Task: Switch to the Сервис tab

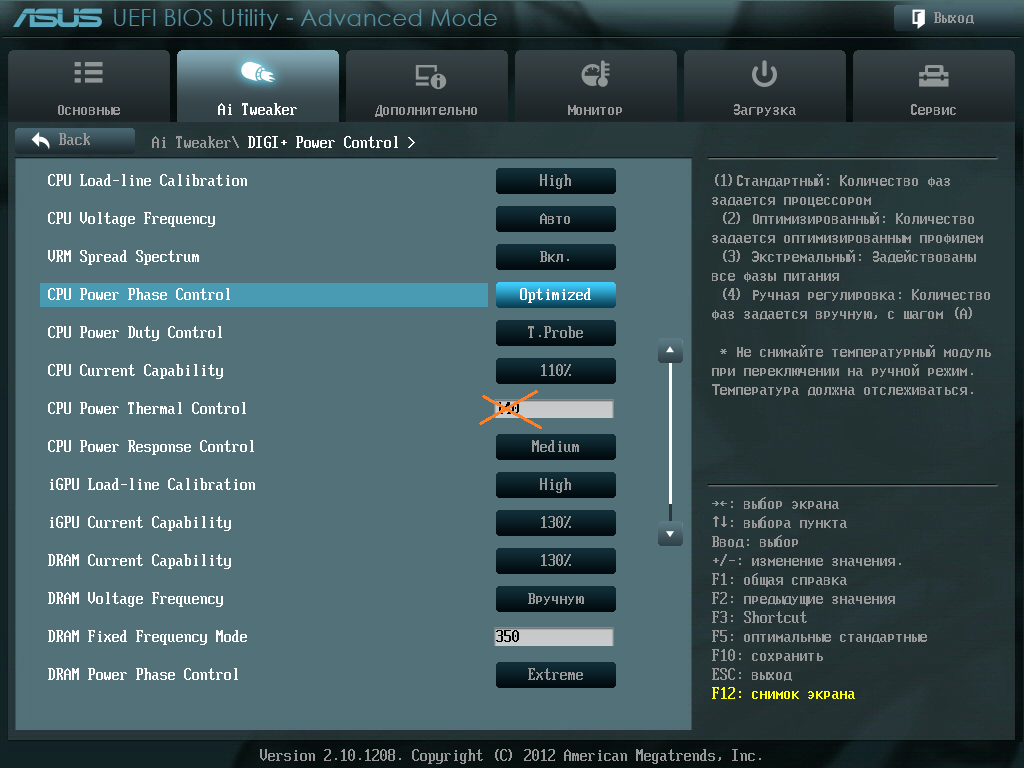Action: click(x=934, y=86)
